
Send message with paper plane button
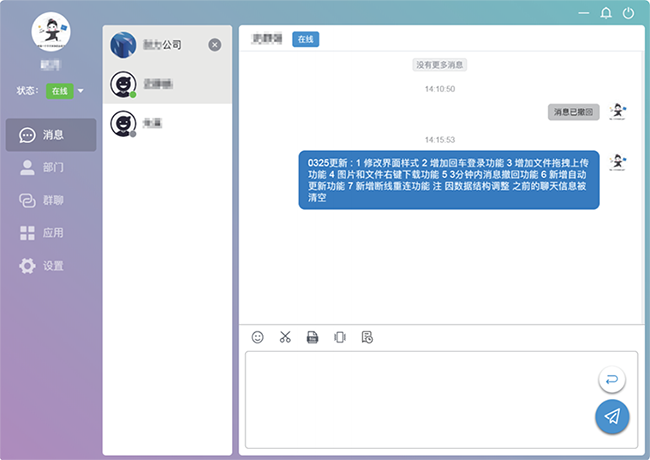coord(612,416)
